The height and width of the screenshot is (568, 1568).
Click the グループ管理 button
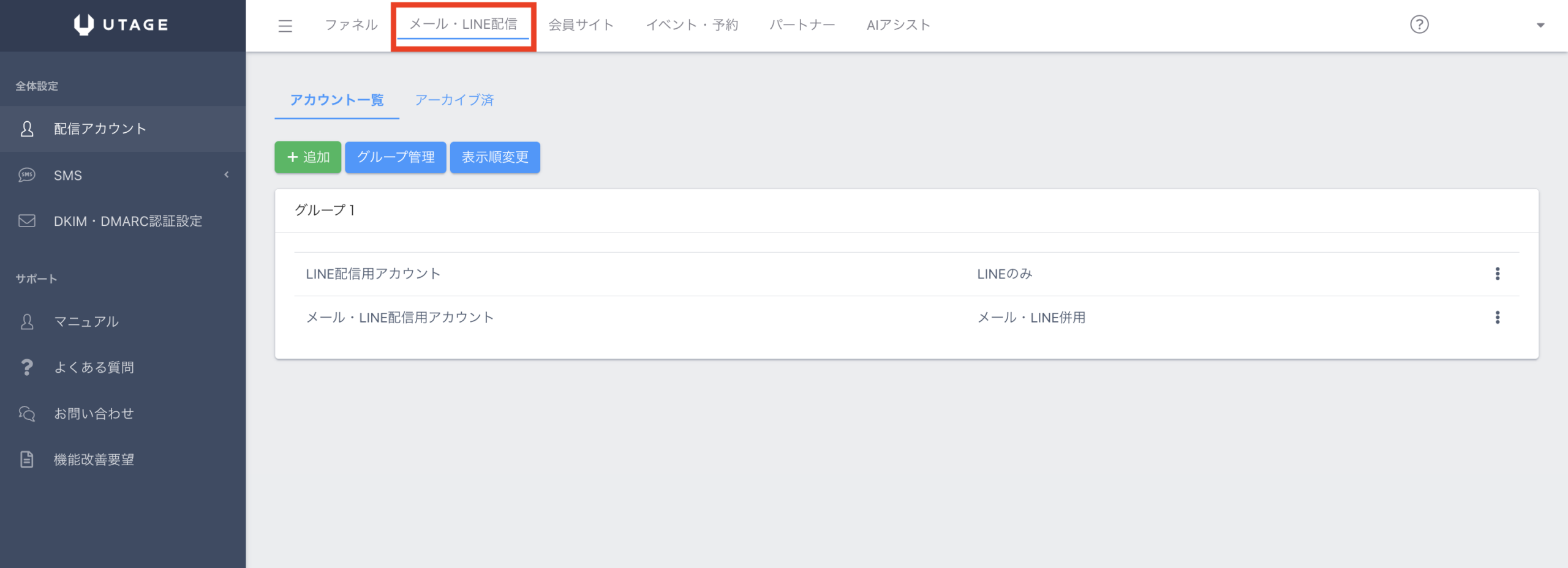click(x=395, y=157)
